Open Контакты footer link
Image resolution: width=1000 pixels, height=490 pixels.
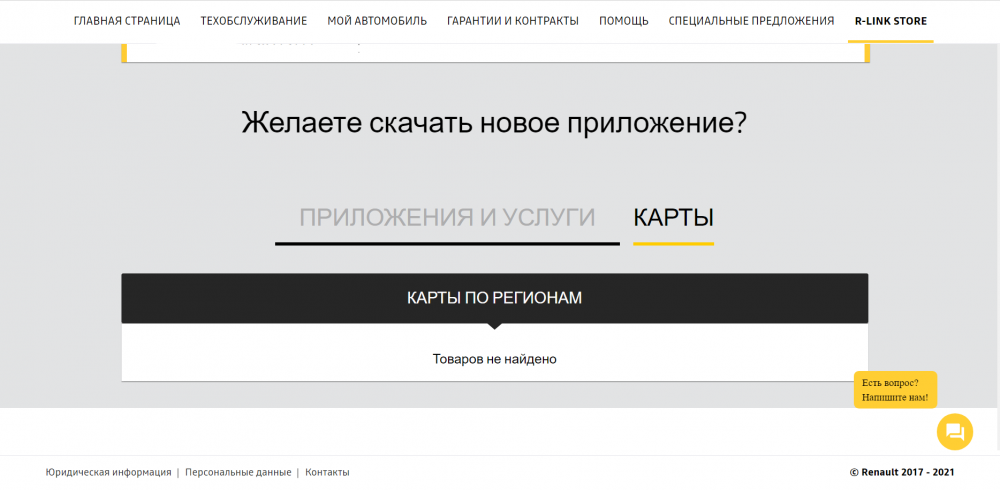[327, 473]
